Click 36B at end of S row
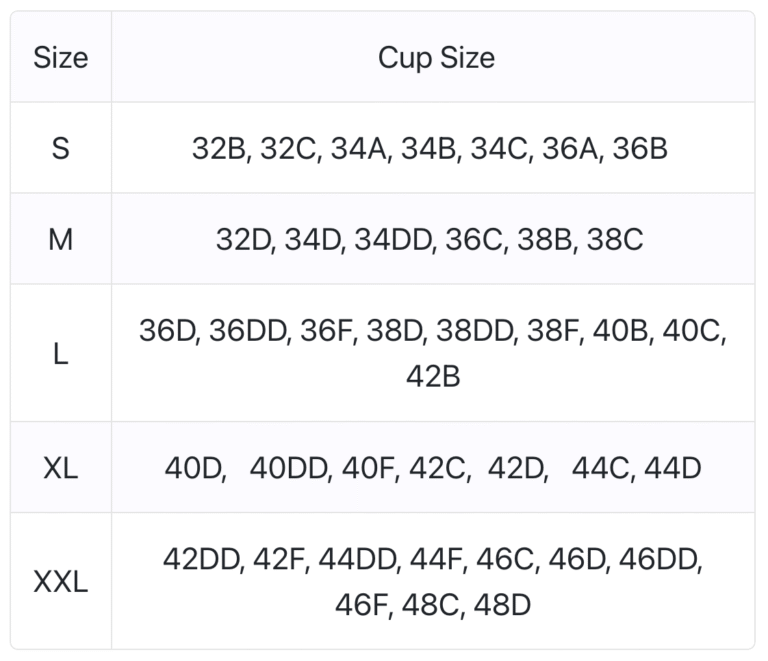Screen dimensions: 768x661 click(x=640, y=148)
